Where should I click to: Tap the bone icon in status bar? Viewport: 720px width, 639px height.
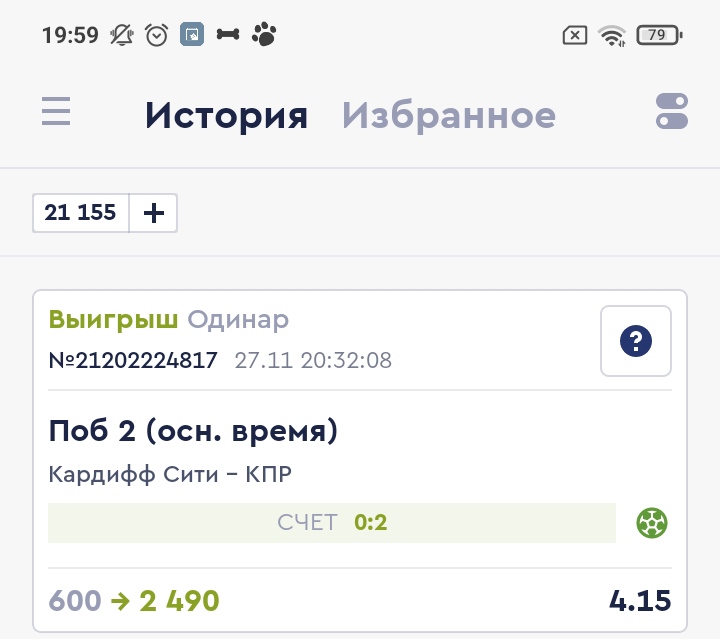(228, 36)
